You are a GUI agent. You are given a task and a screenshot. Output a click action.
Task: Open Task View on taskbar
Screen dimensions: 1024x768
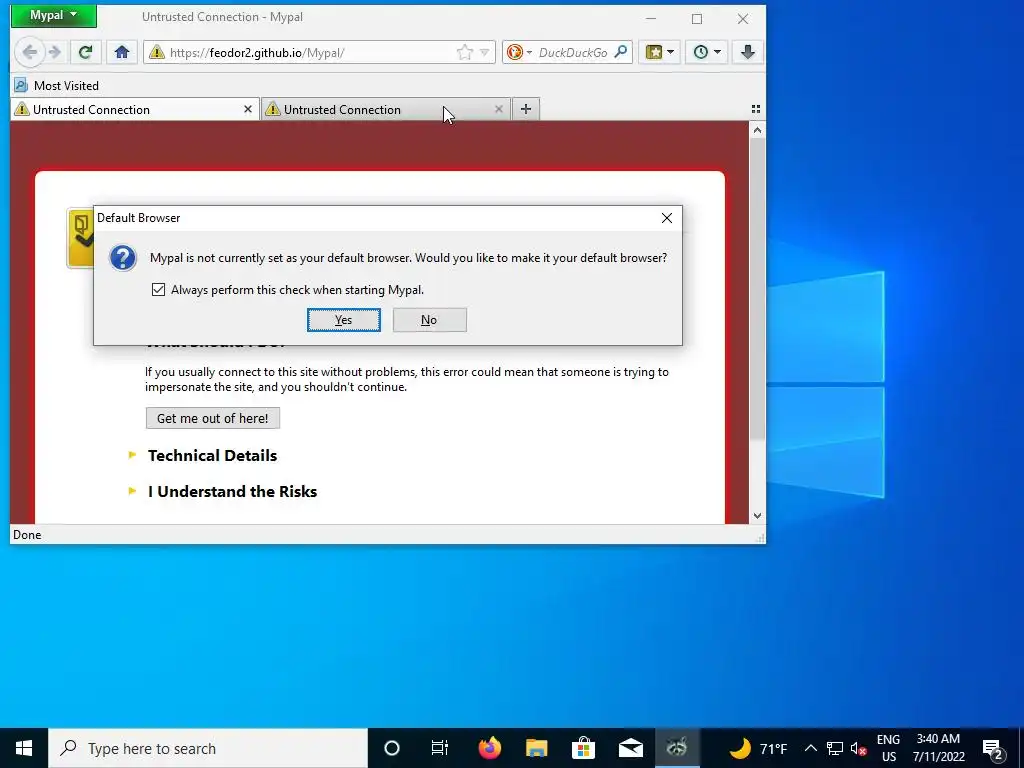pyautogui.click(x=440, y=748)
